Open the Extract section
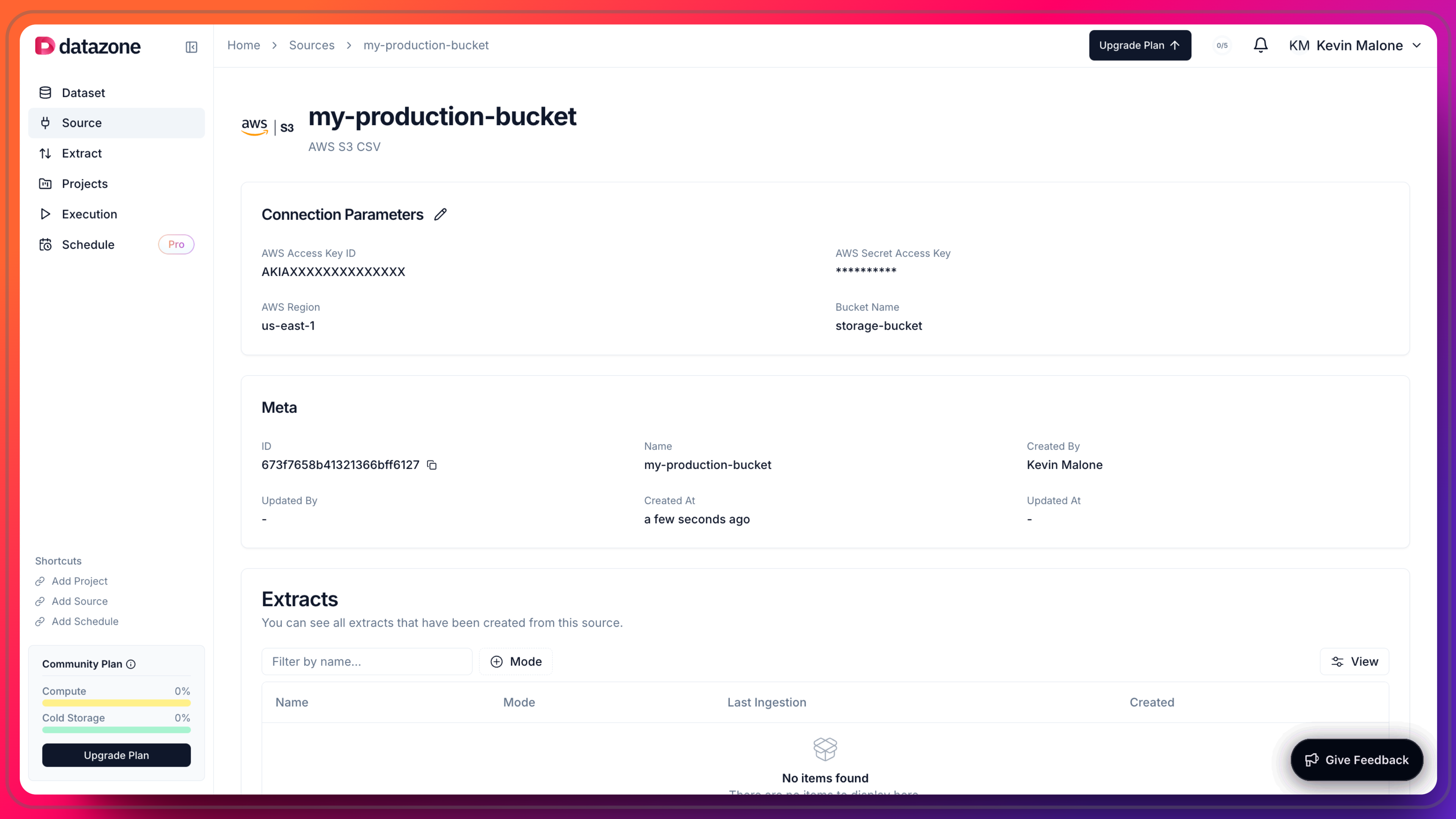1456x819 pixels. 116,153
